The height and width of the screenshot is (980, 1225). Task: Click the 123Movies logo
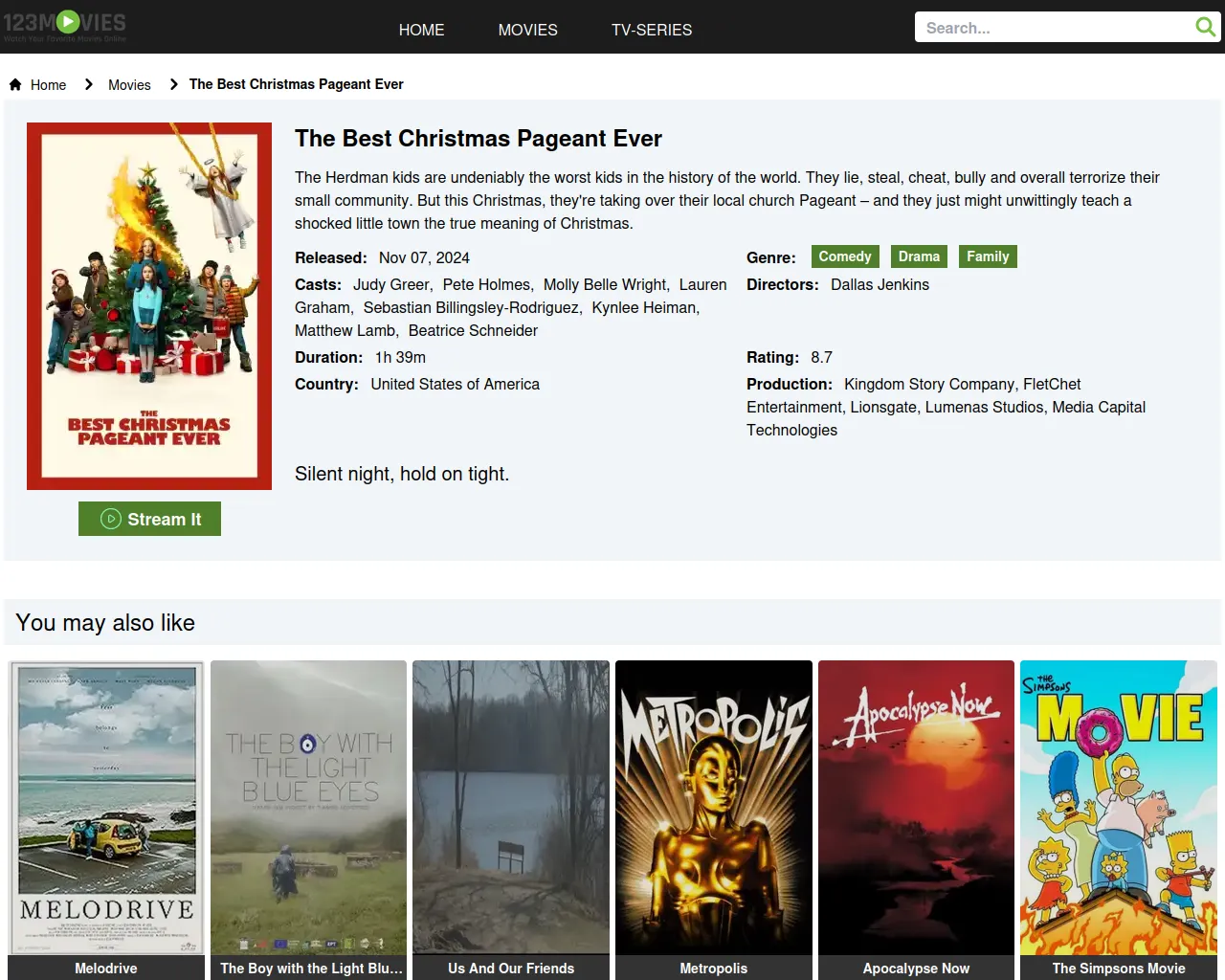[x=65, y=26]
